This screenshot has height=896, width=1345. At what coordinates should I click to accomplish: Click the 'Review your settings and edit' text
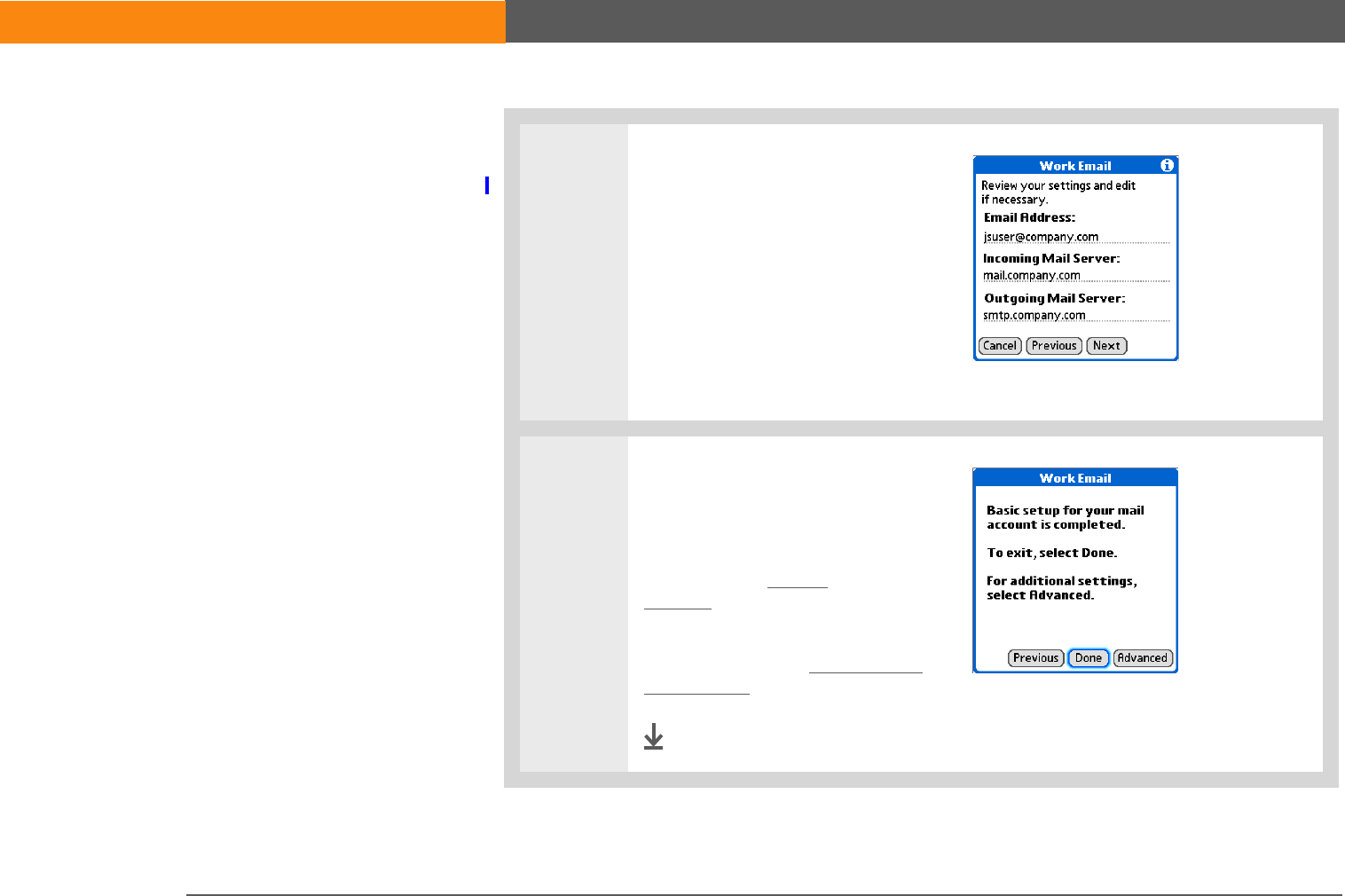click(x=1058, y=185)
